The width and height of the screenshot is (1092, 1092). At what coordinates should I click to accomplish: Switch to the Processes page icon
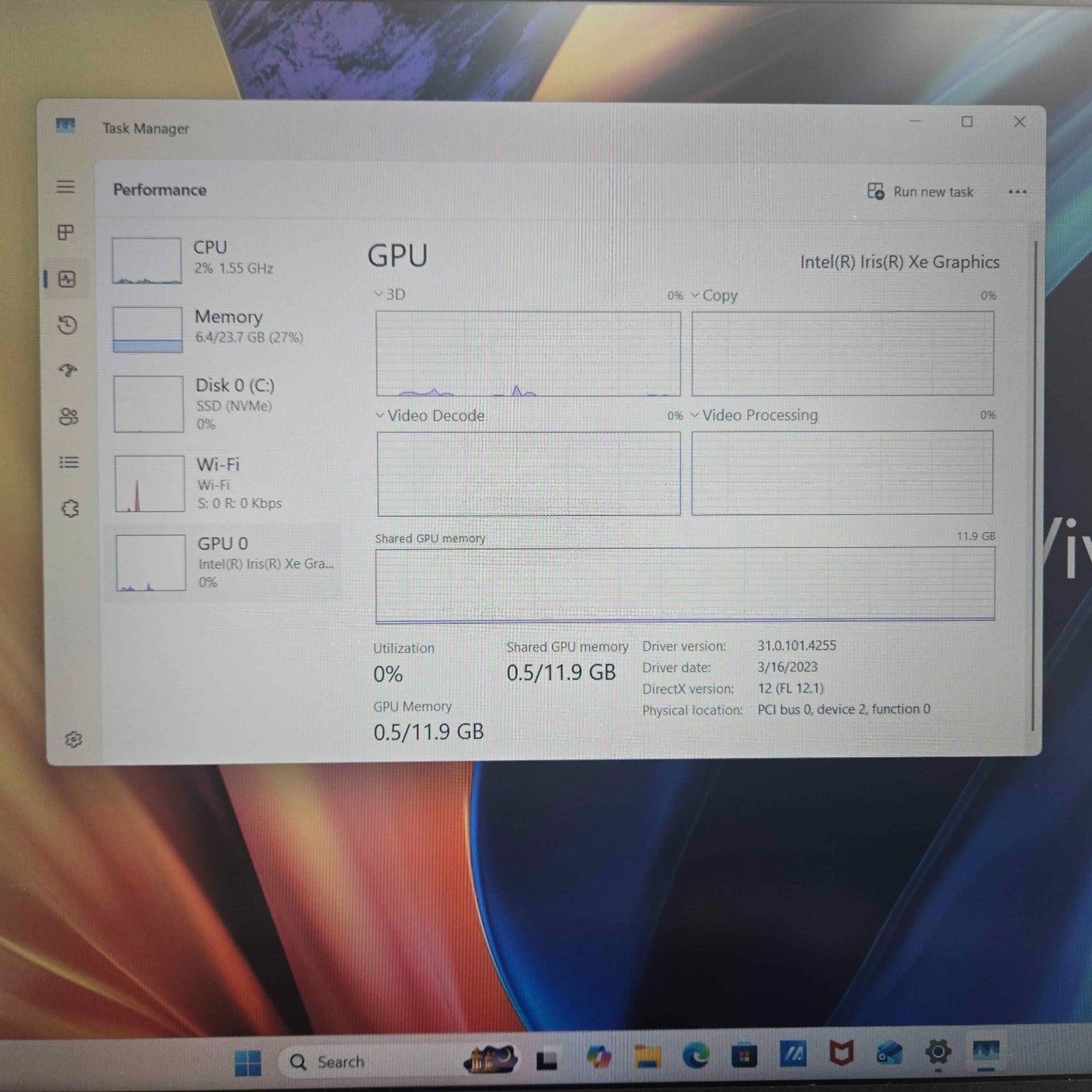tap(66, 232)
